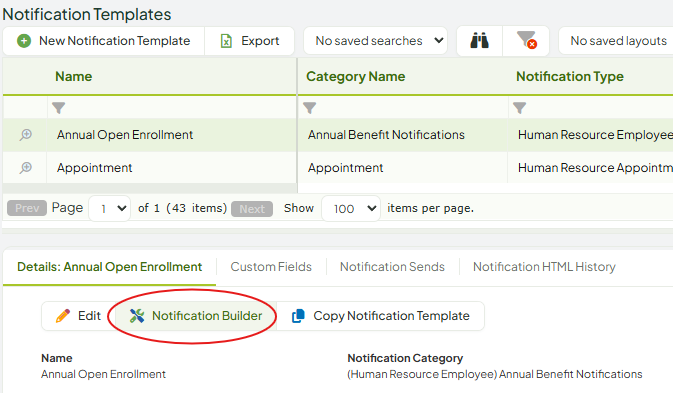Click the Human Resource Appointment type cell
Image resolution: width=673 pixels, height=393 pixels.
[591, 168]
